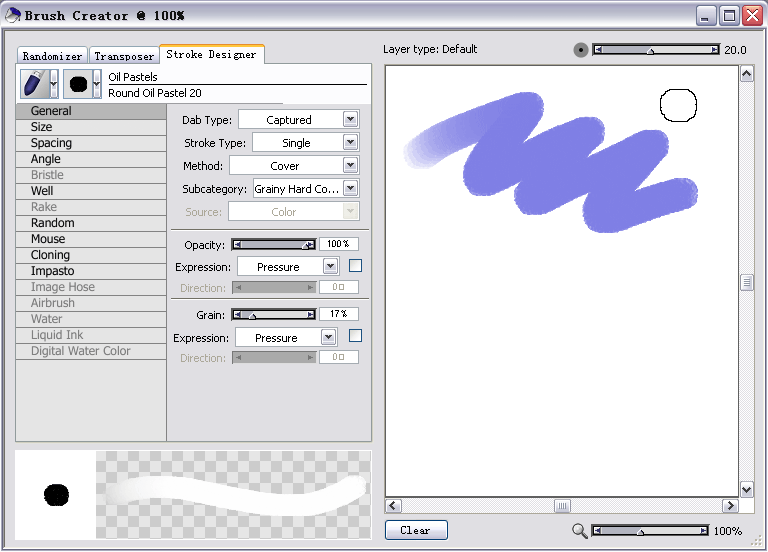Click the Grain percentage input field
This screenshot has height=552, width=768.
pyautogui.click(x=338, y=314)
